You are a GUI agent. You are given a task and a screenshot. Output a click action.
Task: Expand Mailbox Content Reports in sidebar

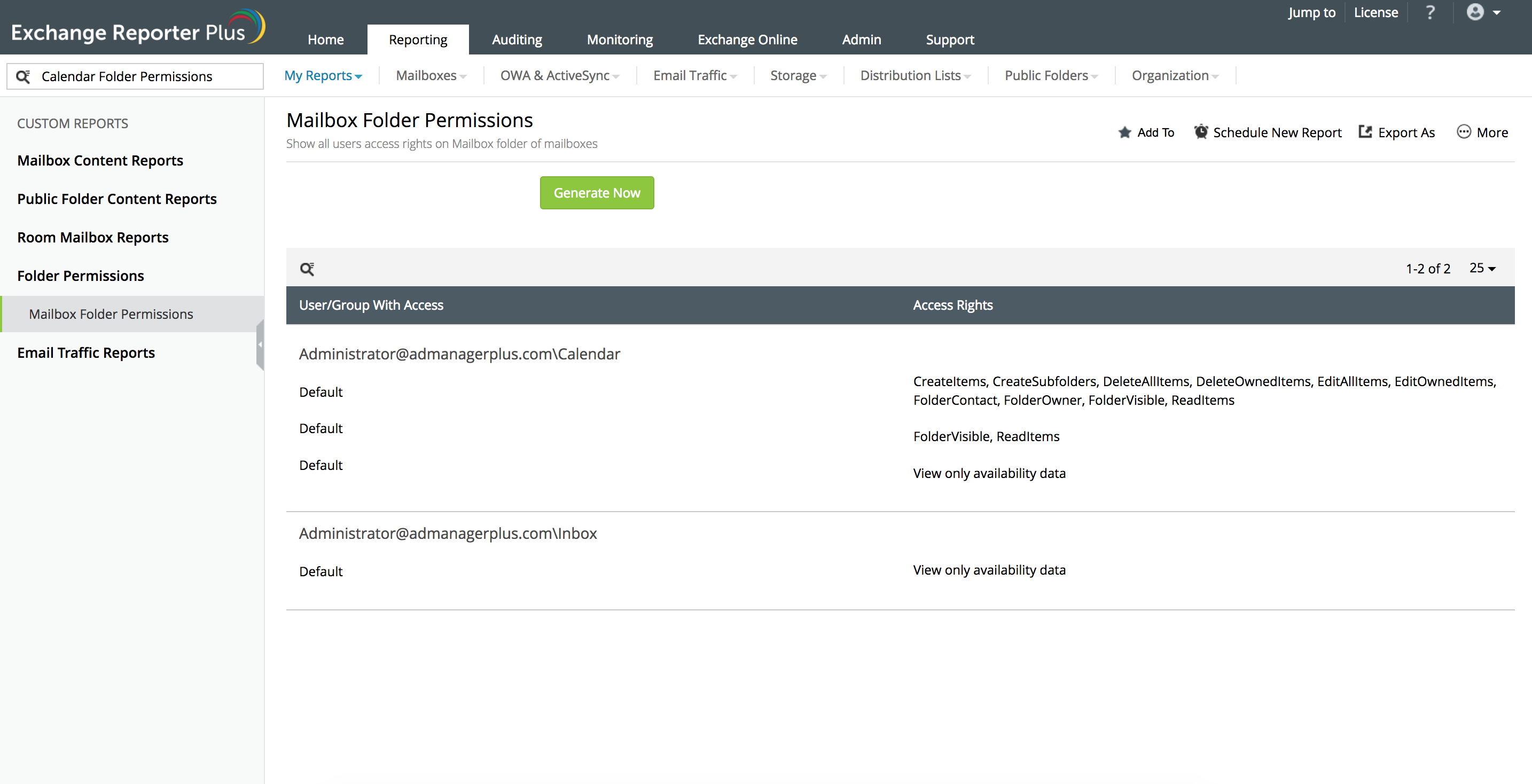[x=100, y=161]
